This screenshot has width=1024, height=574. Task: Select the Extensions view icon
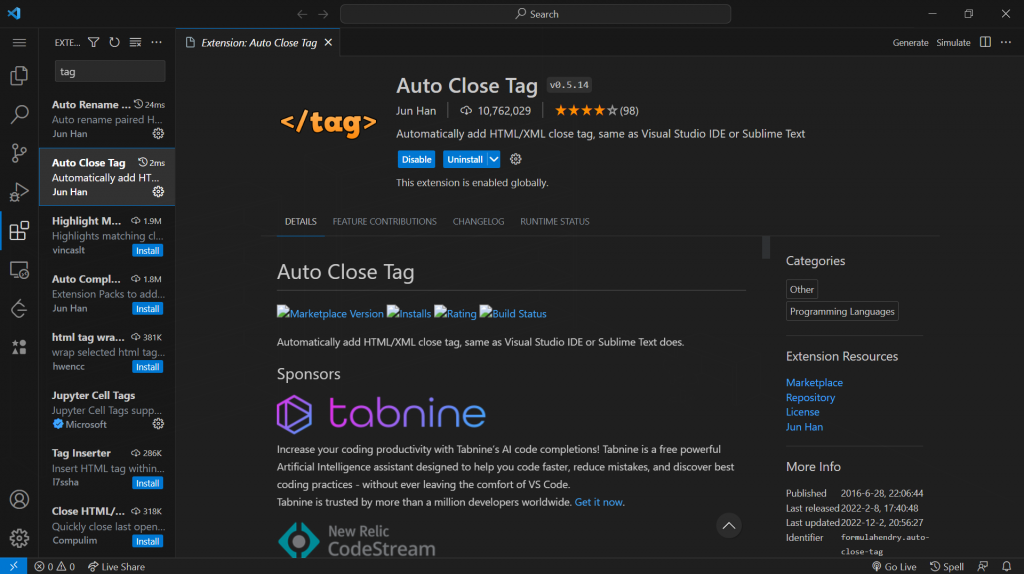(x=19, y=231)
